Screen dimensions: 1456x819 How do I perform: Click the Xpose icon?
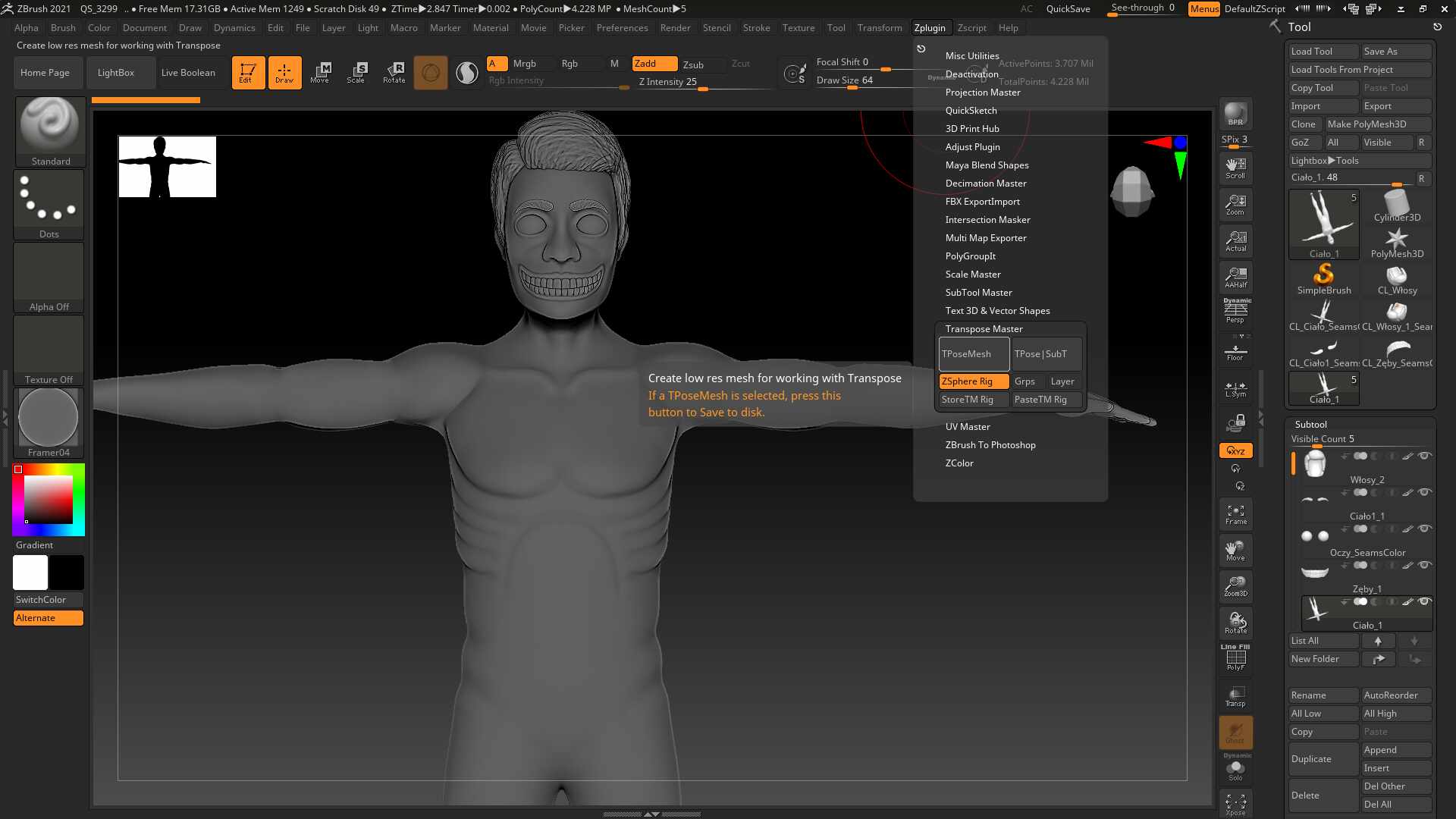point(1235,805)
